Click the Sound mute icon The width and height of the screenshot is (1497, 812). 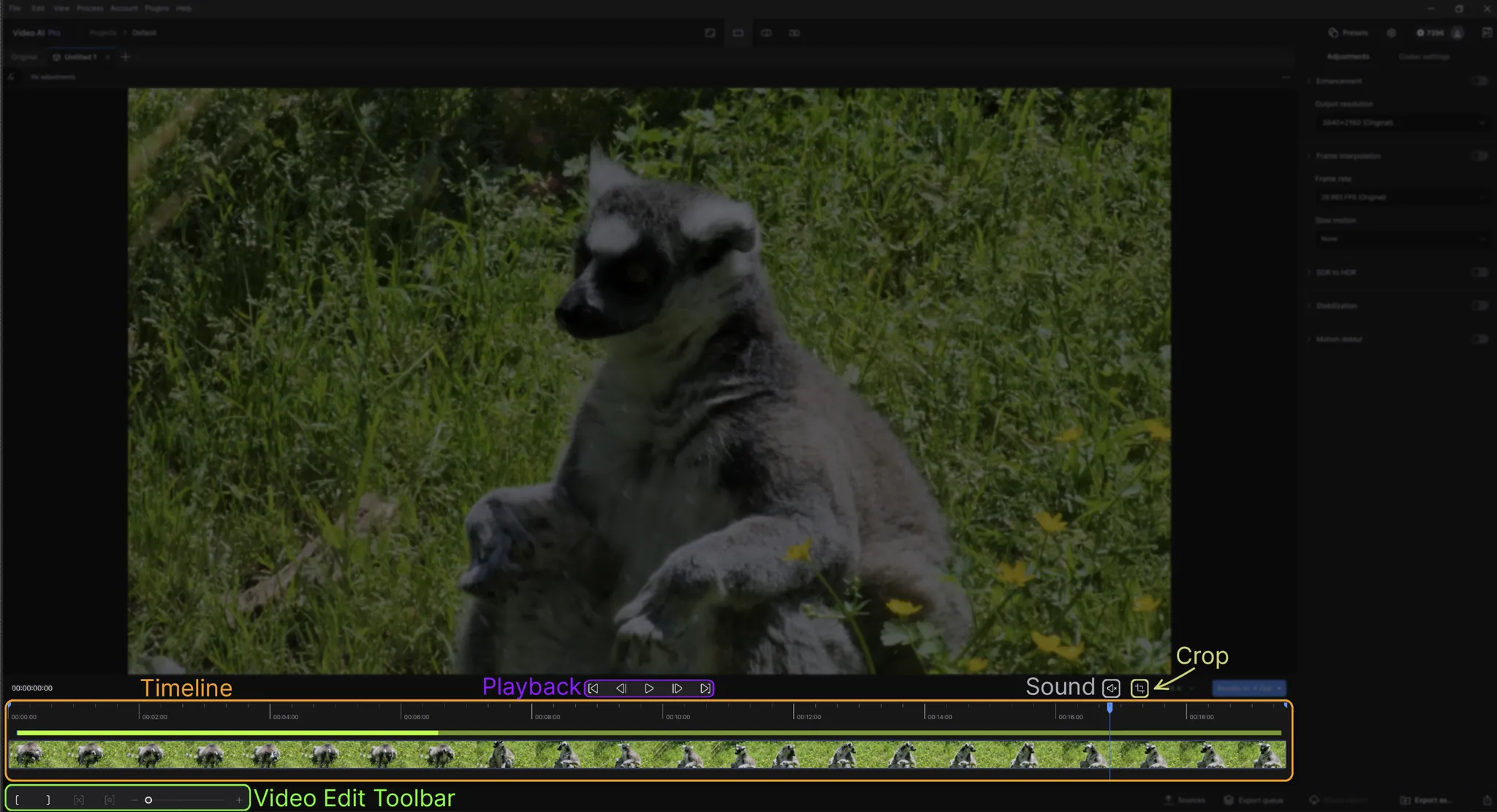pyautogui.click(x=1111, y=688)
